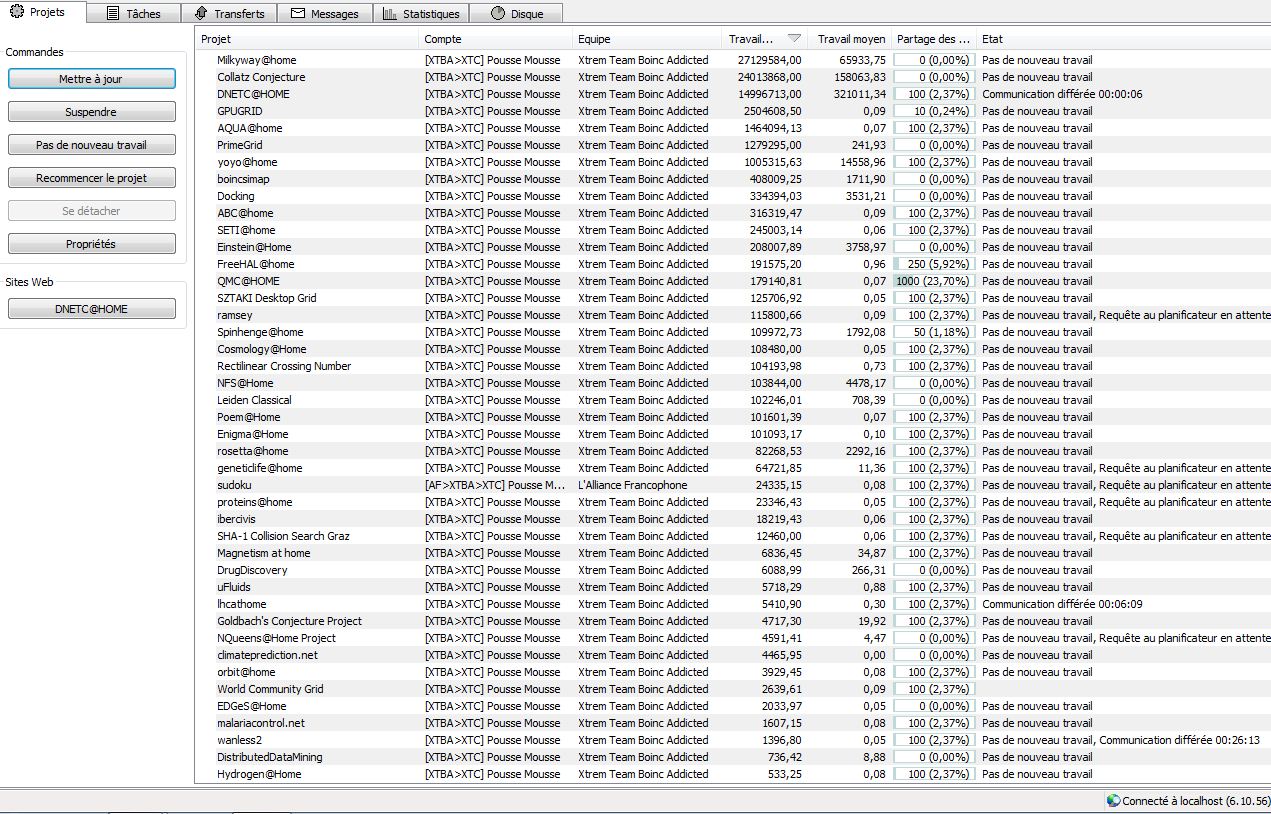This screenshot has height=814, width=1271.
Task: Select Rectilinear Crossing Number row
Action: click(x=733, y=366)
